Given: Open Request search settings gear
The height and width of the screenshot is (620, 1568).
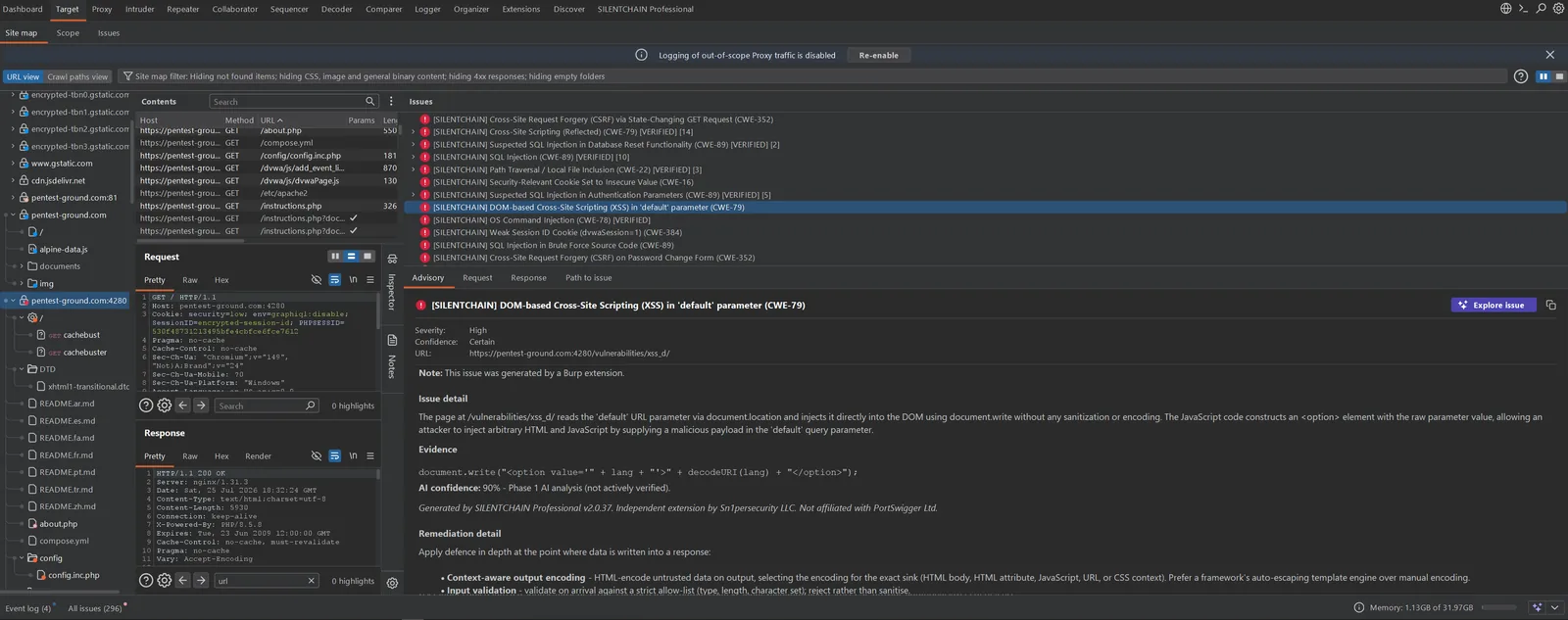Looking at the screenshot, I should [165, 405].
